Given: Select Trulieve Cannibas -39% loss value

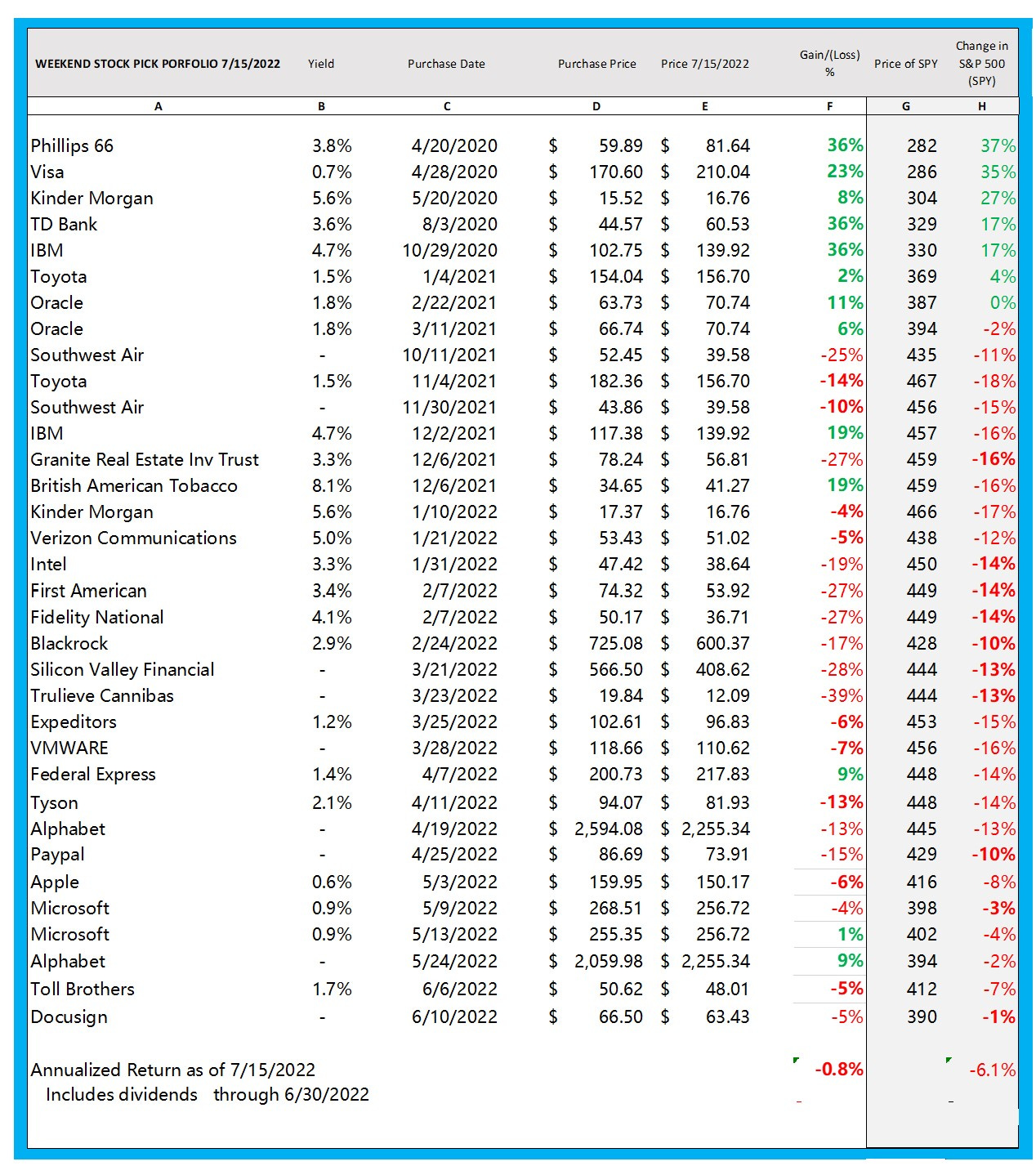Looking at the screenshot, I should 842,695.
